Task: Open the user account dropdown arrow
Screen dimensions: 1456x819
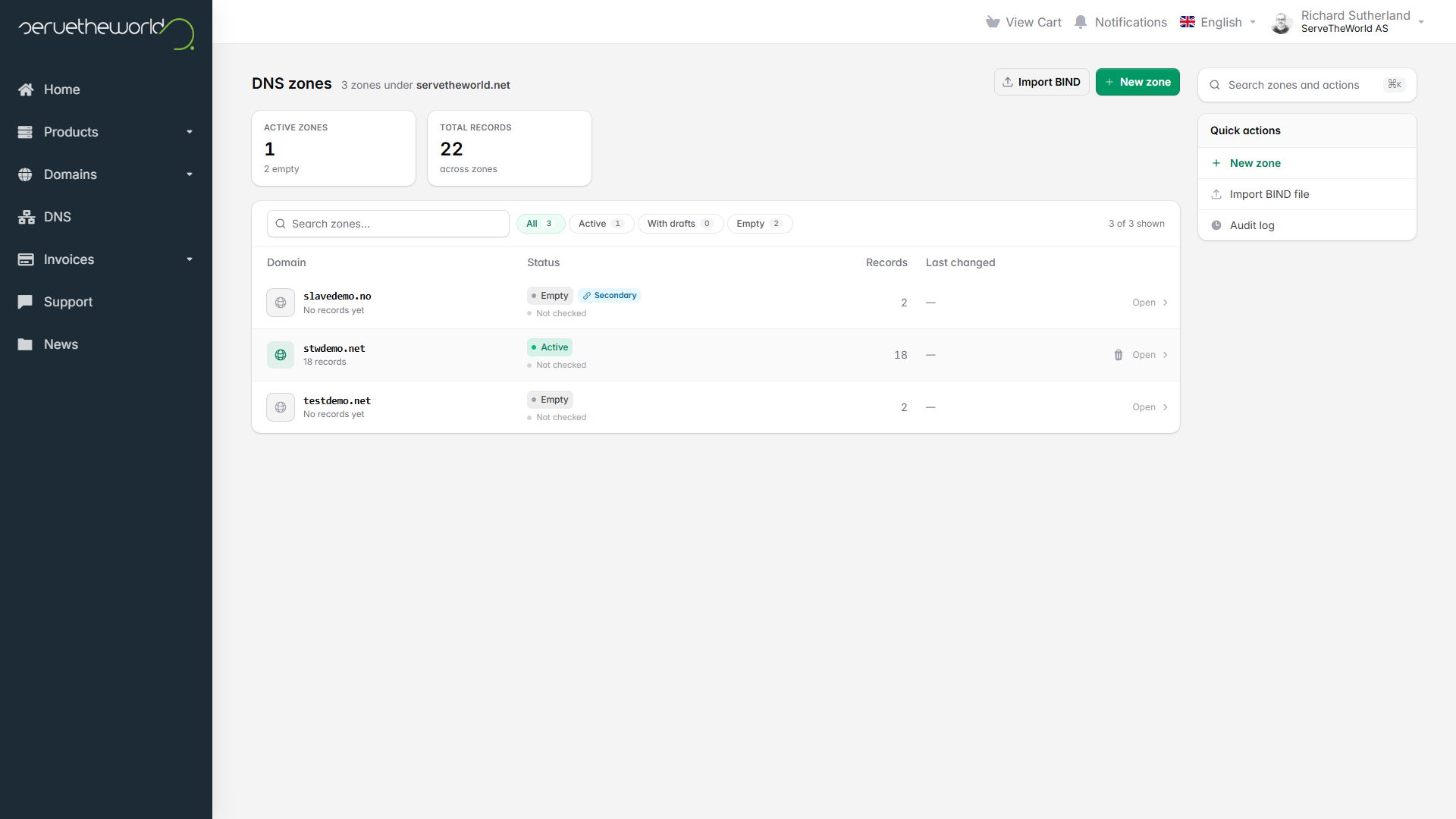Action: coord(1421,22)
